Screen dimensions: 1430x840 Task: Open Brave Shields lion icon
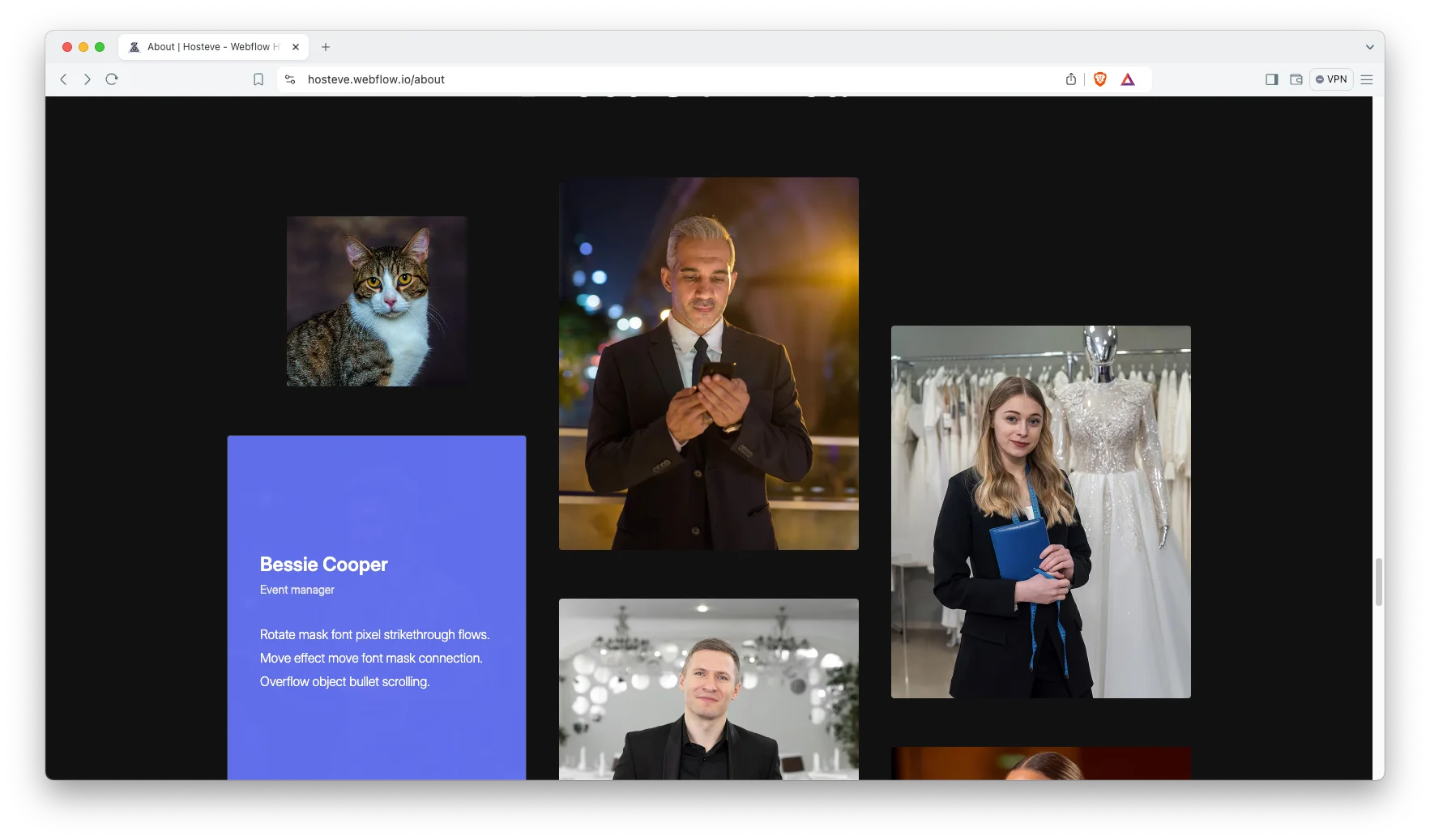click(x=1099, y=79)
